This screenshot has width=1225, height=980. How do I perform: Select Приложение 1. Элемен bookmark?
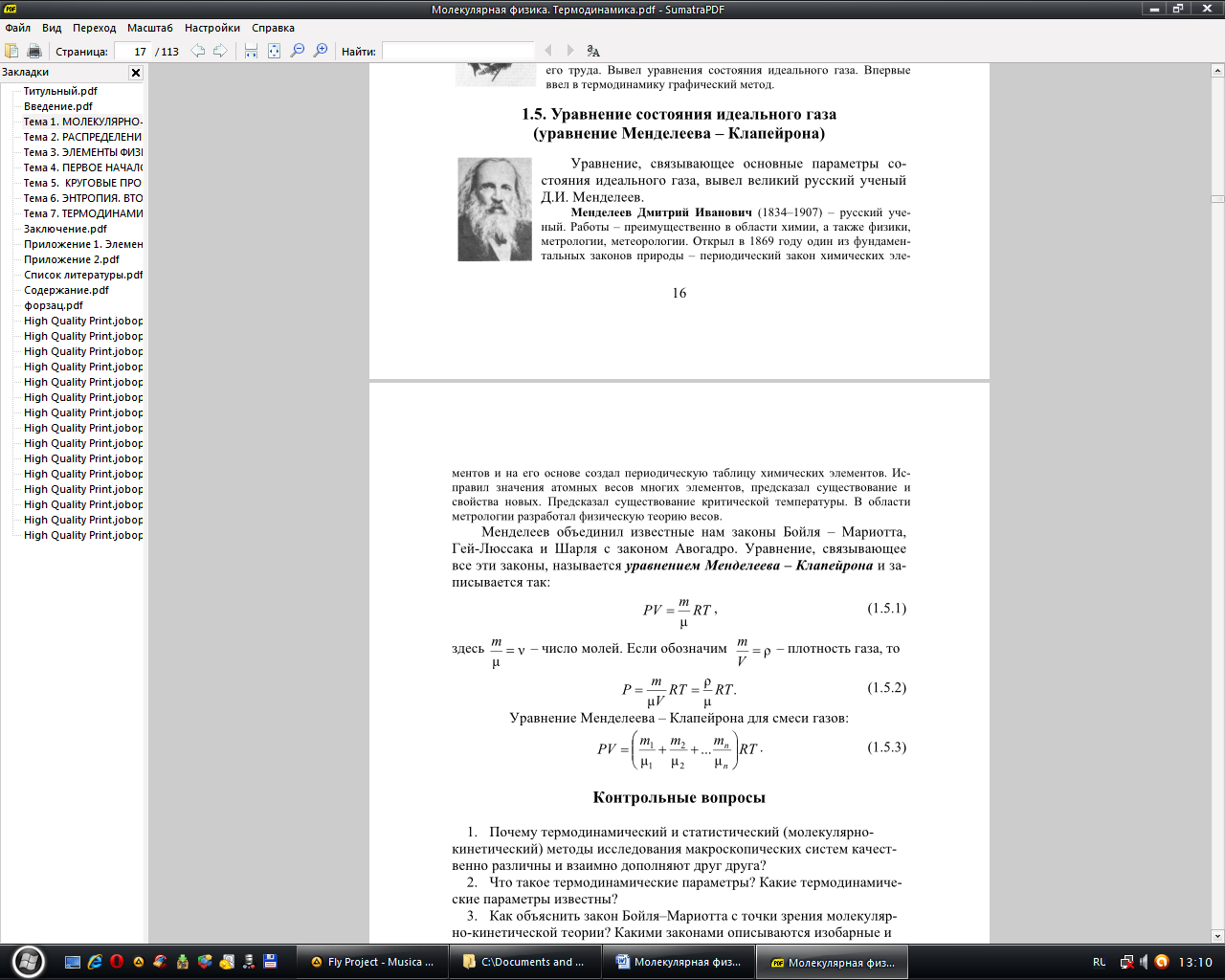pyautogui.click(x=83, y=244)
